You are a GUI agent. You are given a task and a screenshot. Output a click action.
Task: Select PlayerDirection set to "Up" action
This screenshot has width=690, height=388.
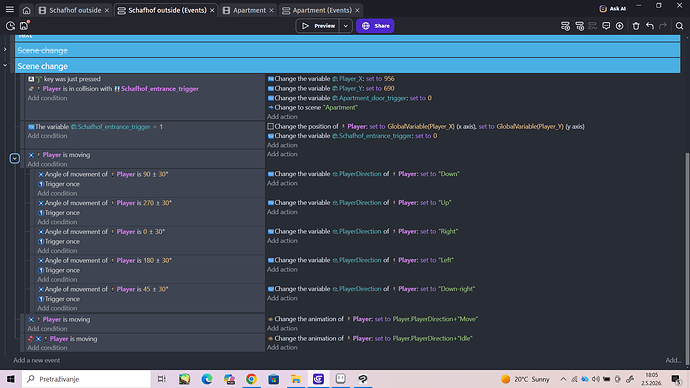tap(360, 203)
